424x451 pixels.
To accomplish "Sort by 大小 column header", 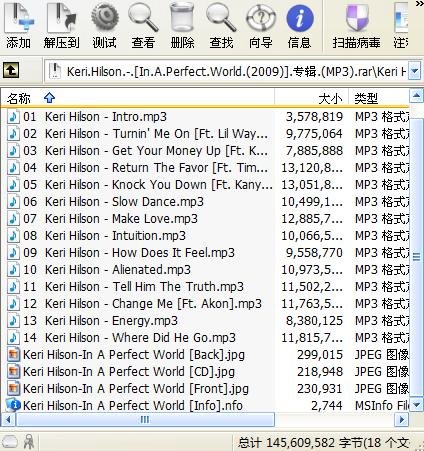I will (x=311, y=98).
